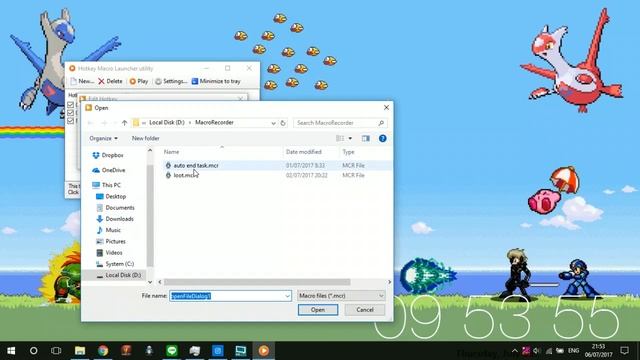Click the horizontal scrollbar in file list
Viewport: 640px width, 360px height.
click(x=257, y=282)
